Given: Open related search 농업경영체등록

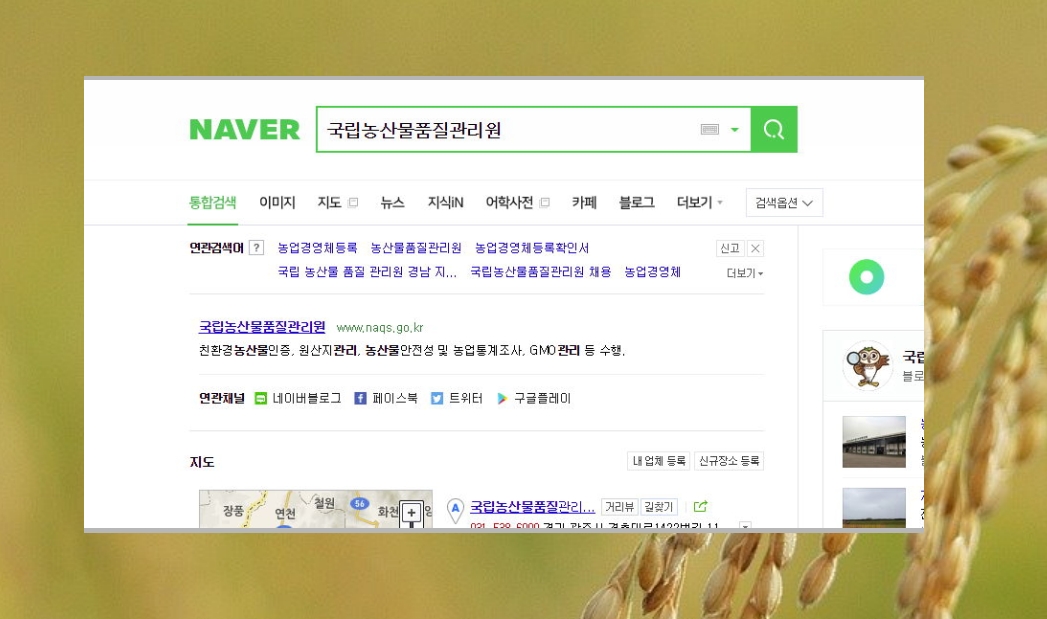Looking at the screenshot, I should 317,248.
